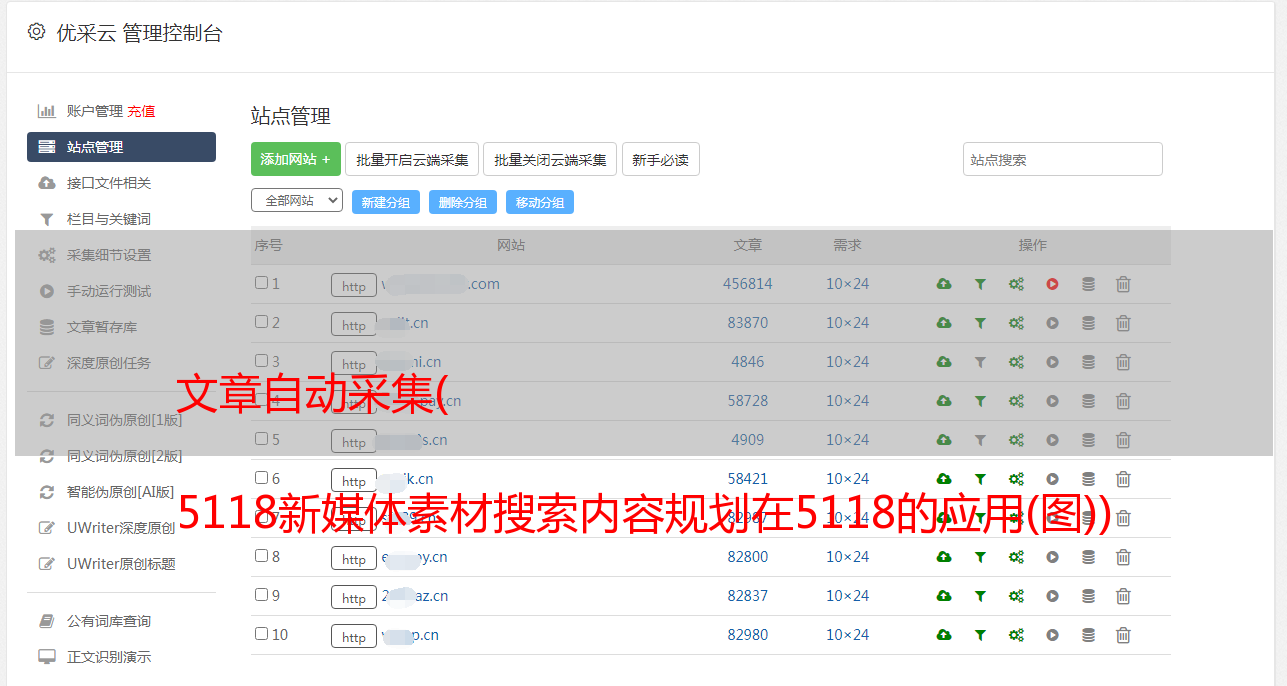Tick the checkbox for site row 2
Viewport: 1287px width, 686px height.
pyautogui.click(x=261, y=322)
